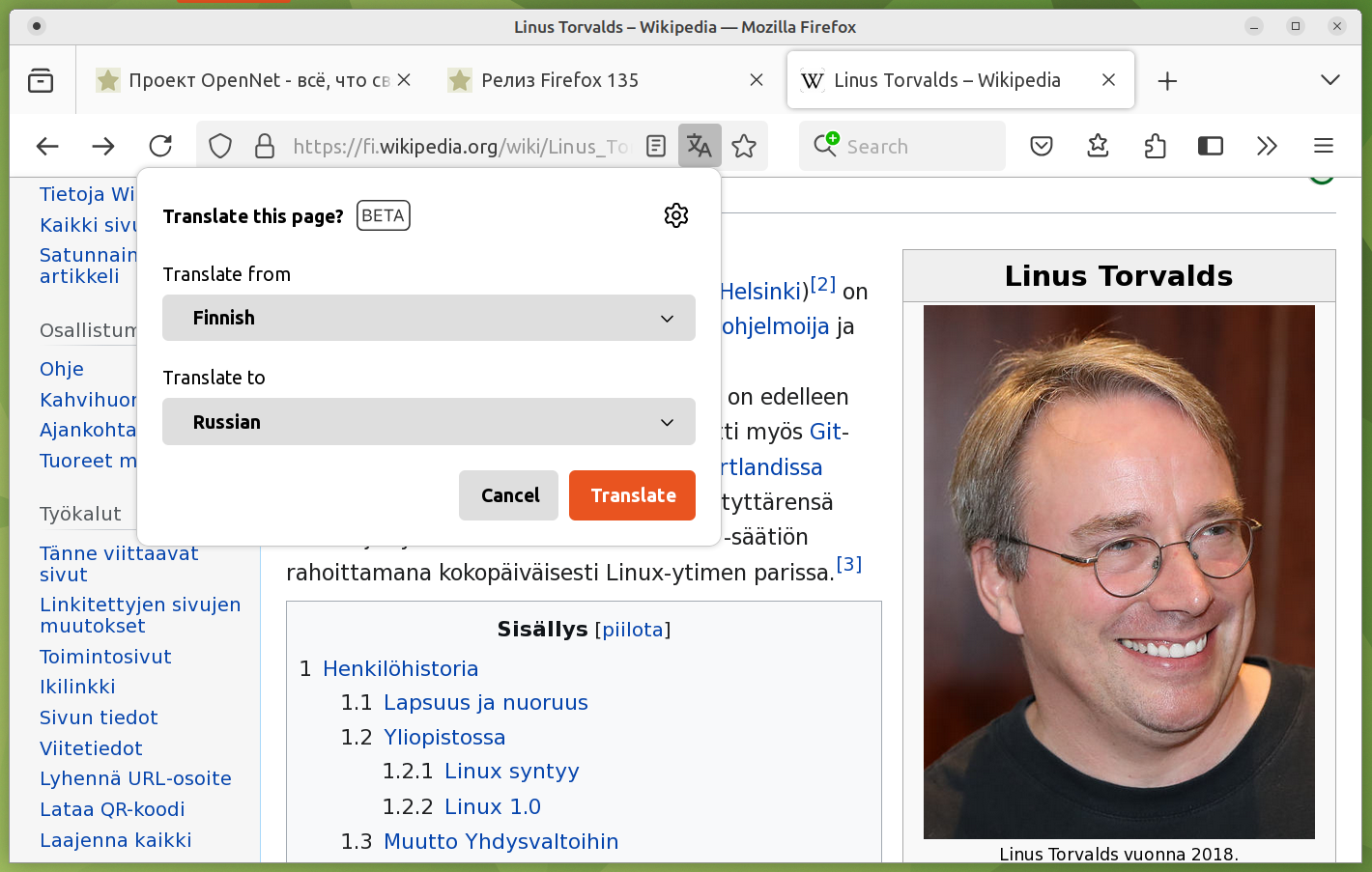Go to Linux syntyy section
This screenshot has width=1372, height=872.
(511, 772)
